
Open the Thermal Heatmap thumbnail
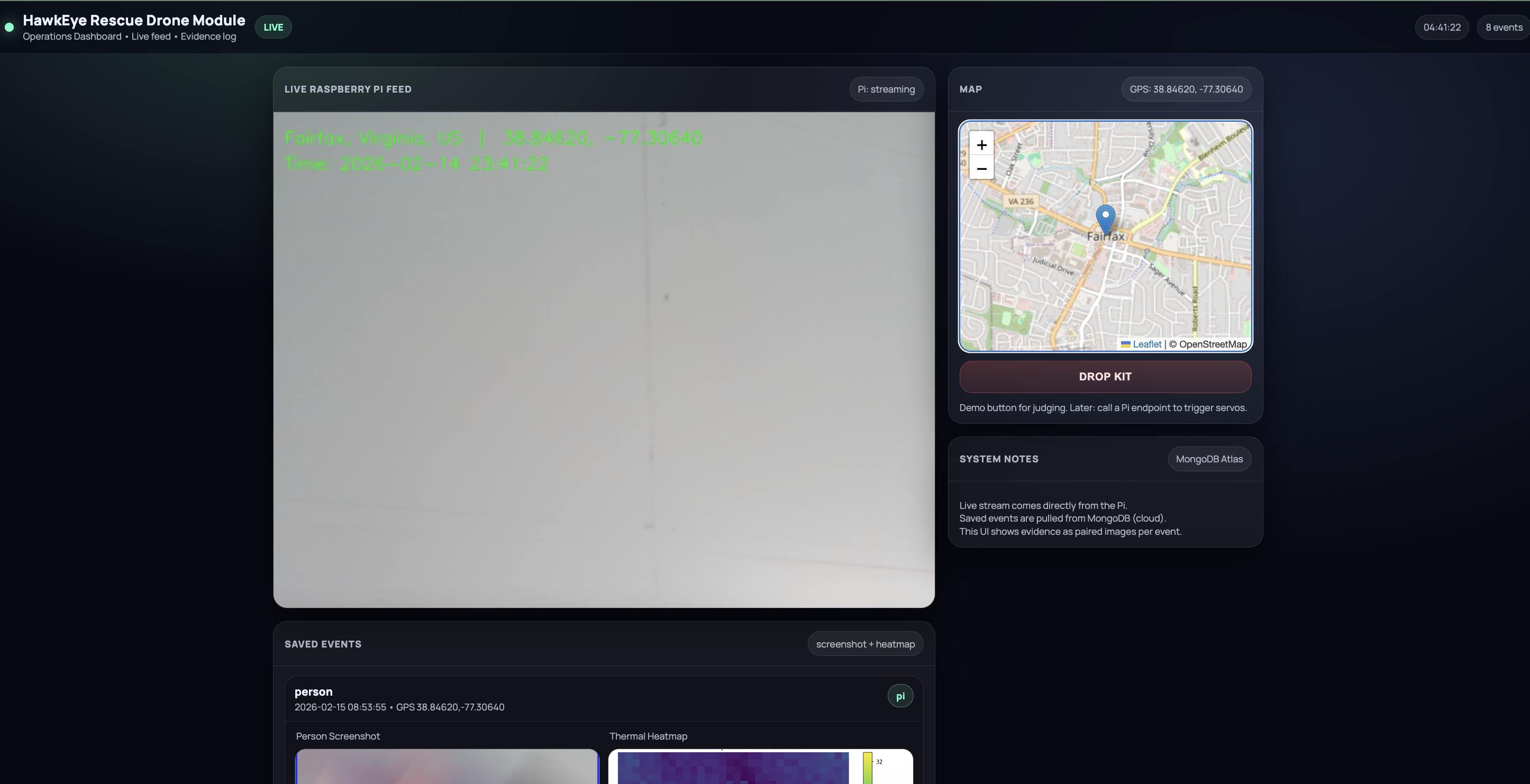click(x=733, y=769)
